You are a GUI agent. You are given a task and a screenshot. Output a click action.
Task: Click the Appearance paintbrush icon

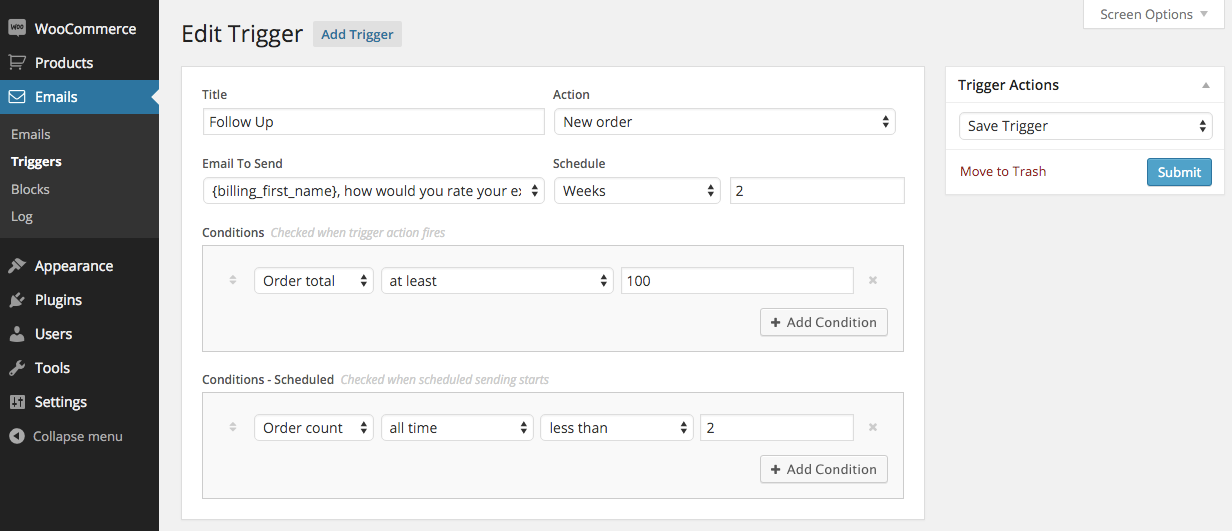coord(17,266)
